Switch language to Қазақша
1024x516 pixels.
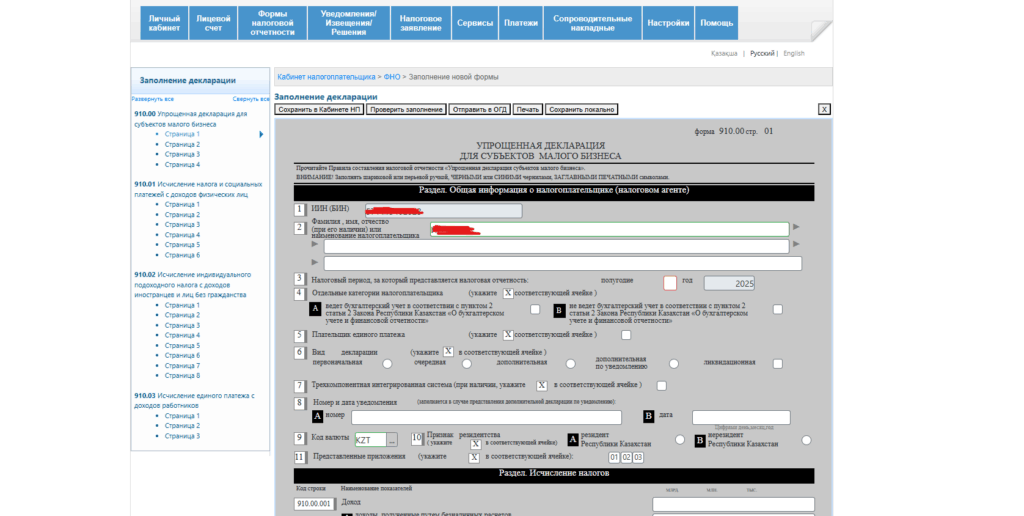coord(724,53)
